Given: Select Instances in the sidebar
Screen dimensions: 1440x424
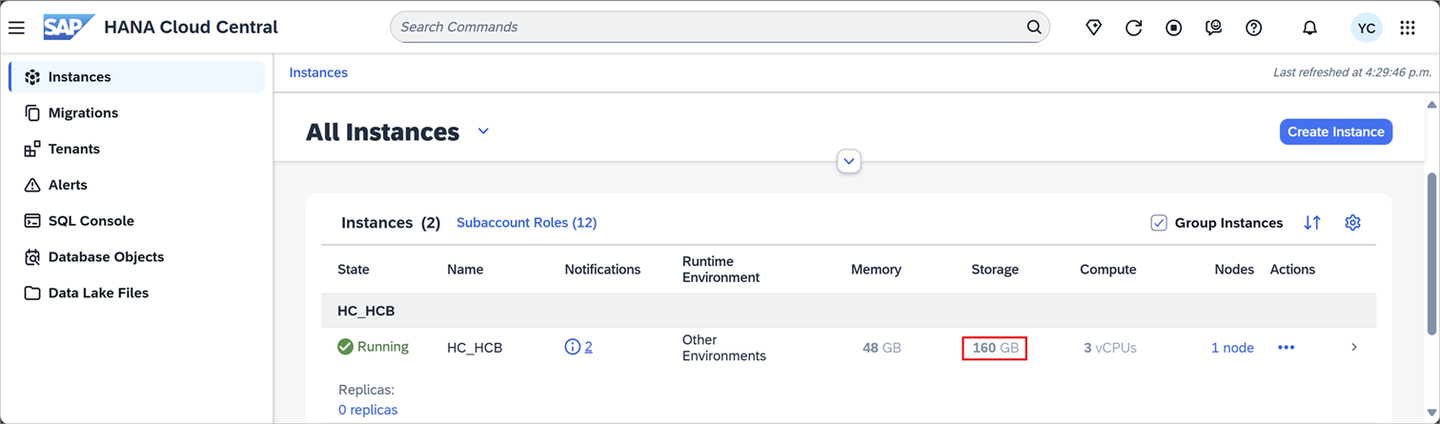Looking at the screenshot, I should pos(137,77).
